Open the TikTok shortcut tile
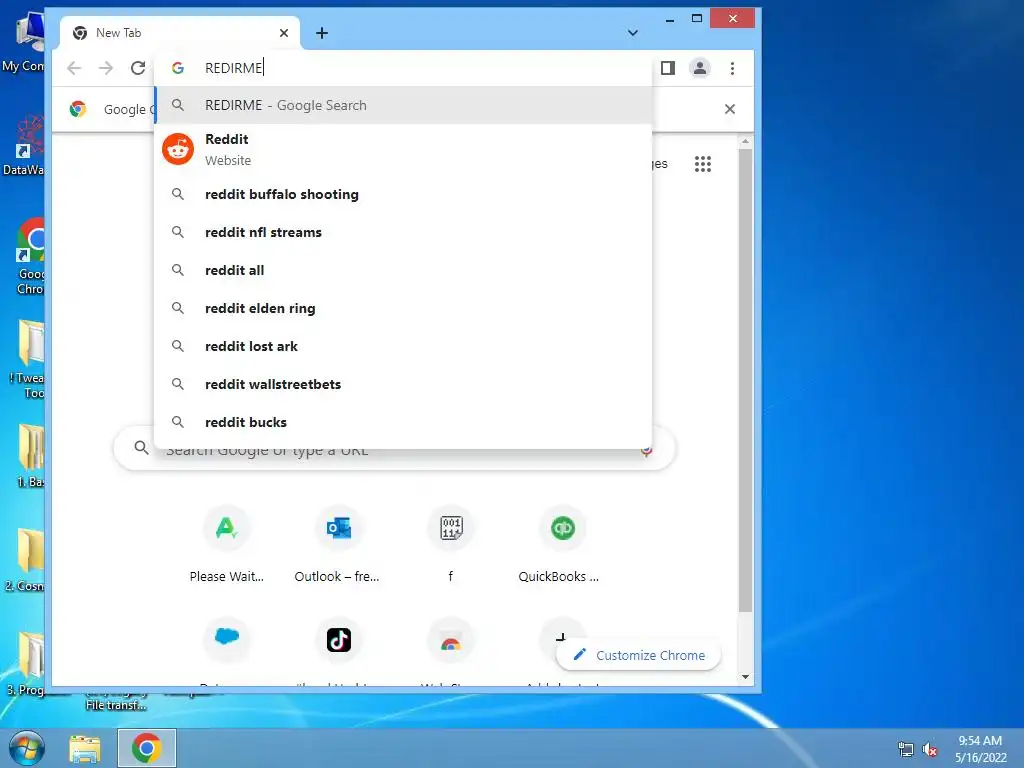This screenshot has width=1024, height=768. coord(339,640)
